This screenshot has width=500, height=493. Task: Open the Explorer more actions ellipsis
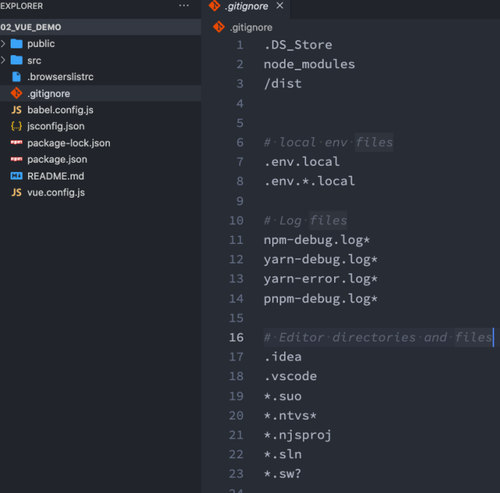coord(184,6)
